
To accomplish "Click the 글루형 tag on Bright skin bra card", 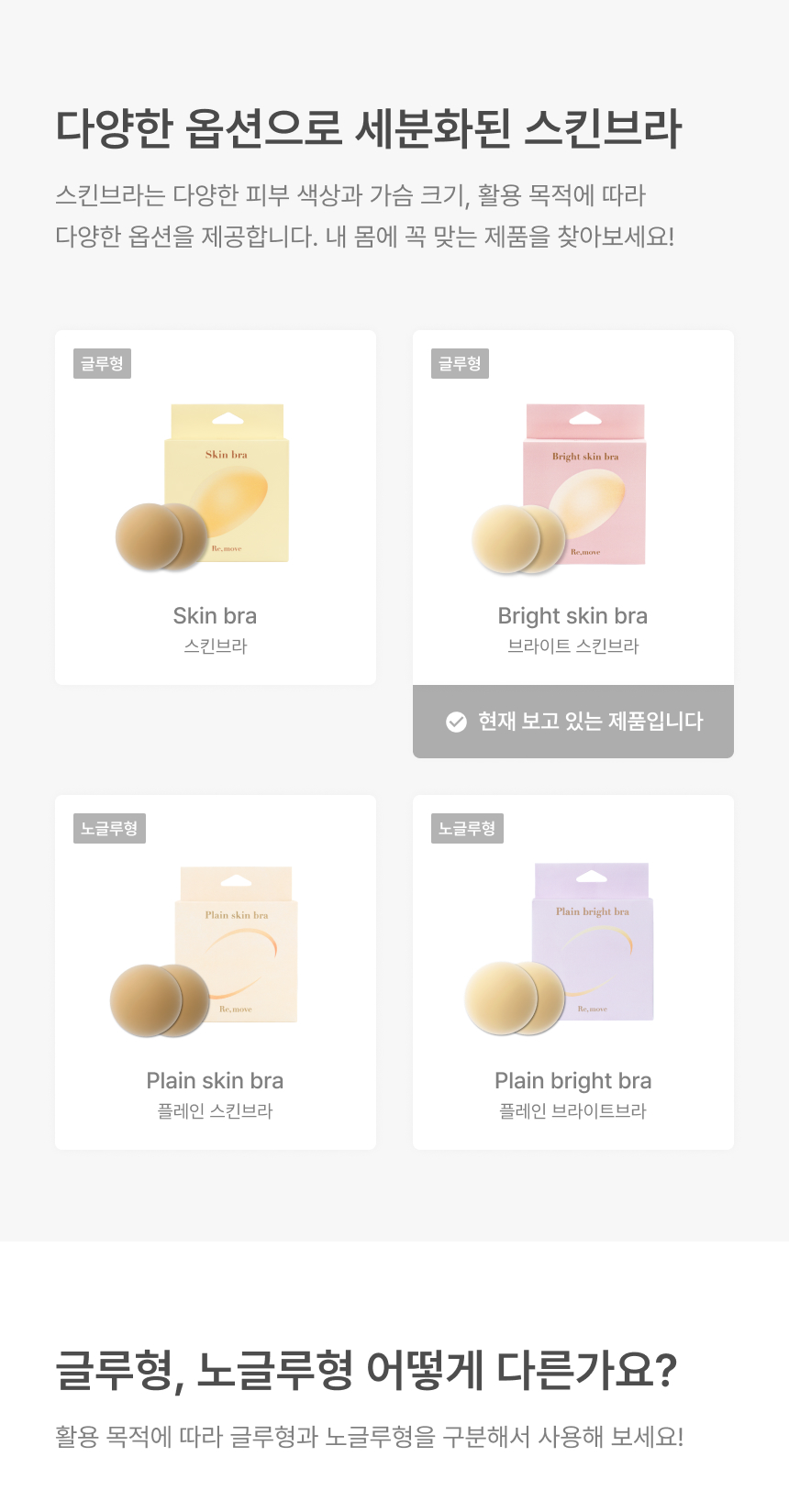I will tap(460, 364).
